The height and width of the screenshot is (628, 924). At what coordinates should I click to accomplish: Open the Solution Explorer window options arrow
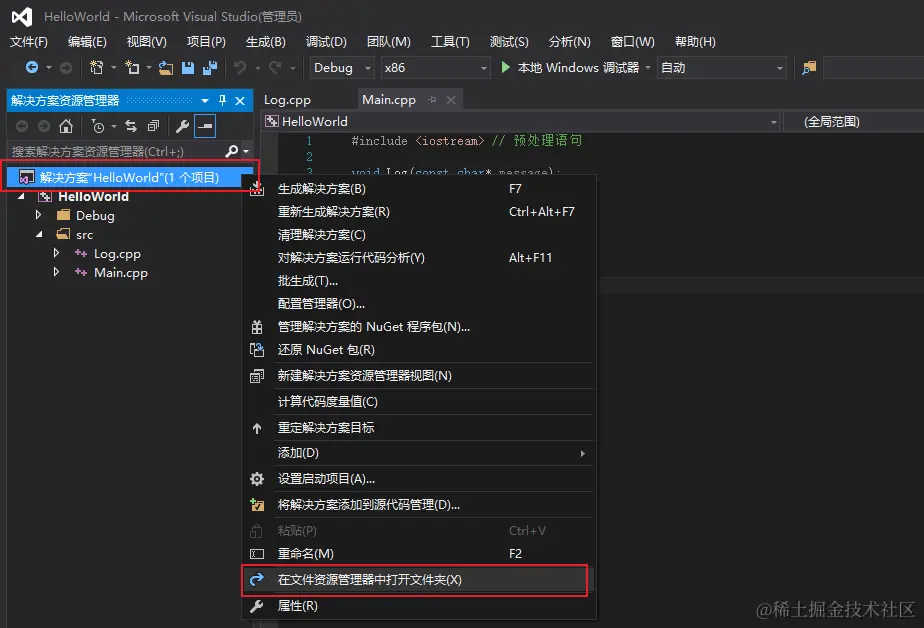204,101
